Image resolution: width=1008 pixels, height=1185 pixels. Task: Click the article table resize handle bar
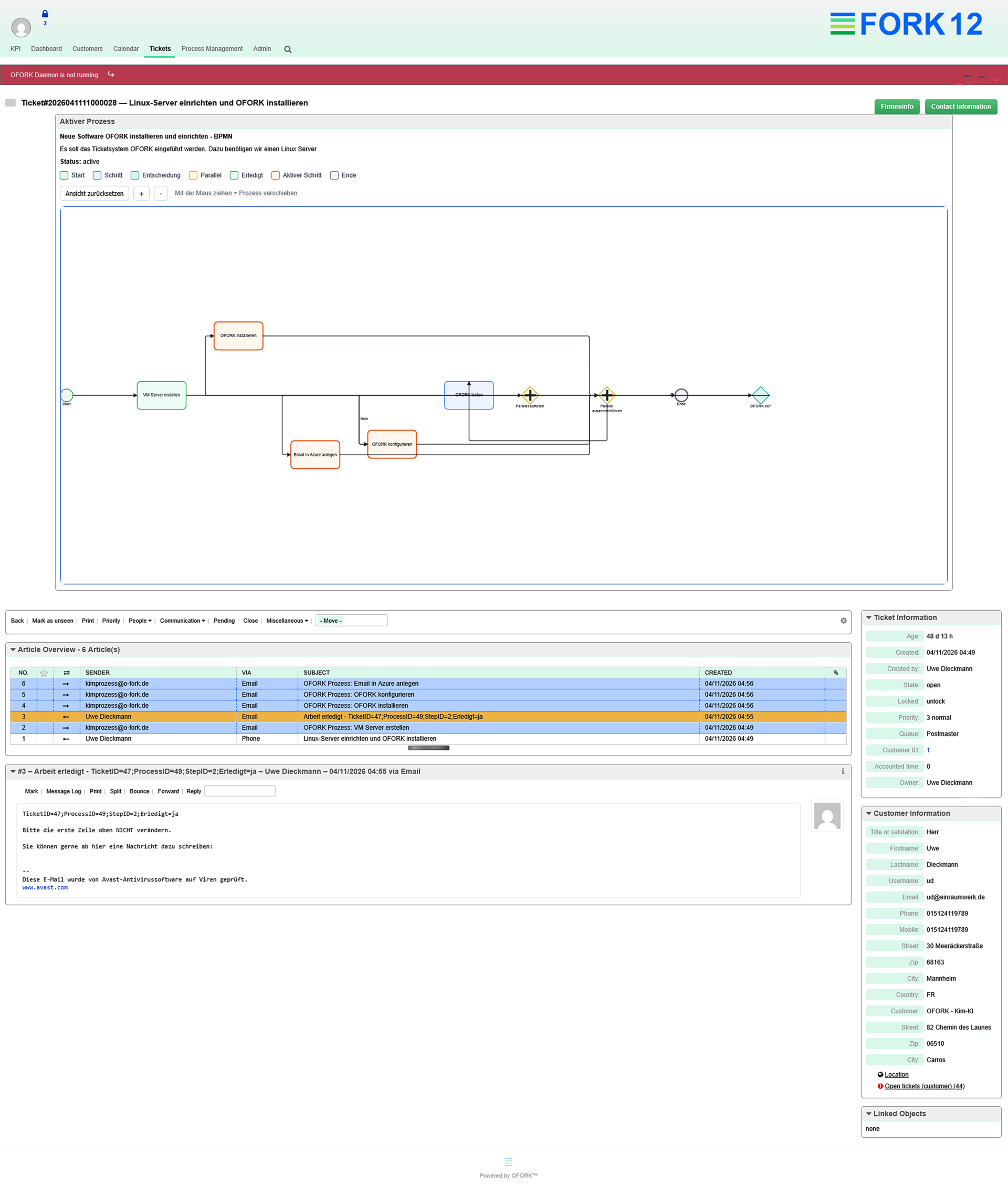[x=428, y=748]
